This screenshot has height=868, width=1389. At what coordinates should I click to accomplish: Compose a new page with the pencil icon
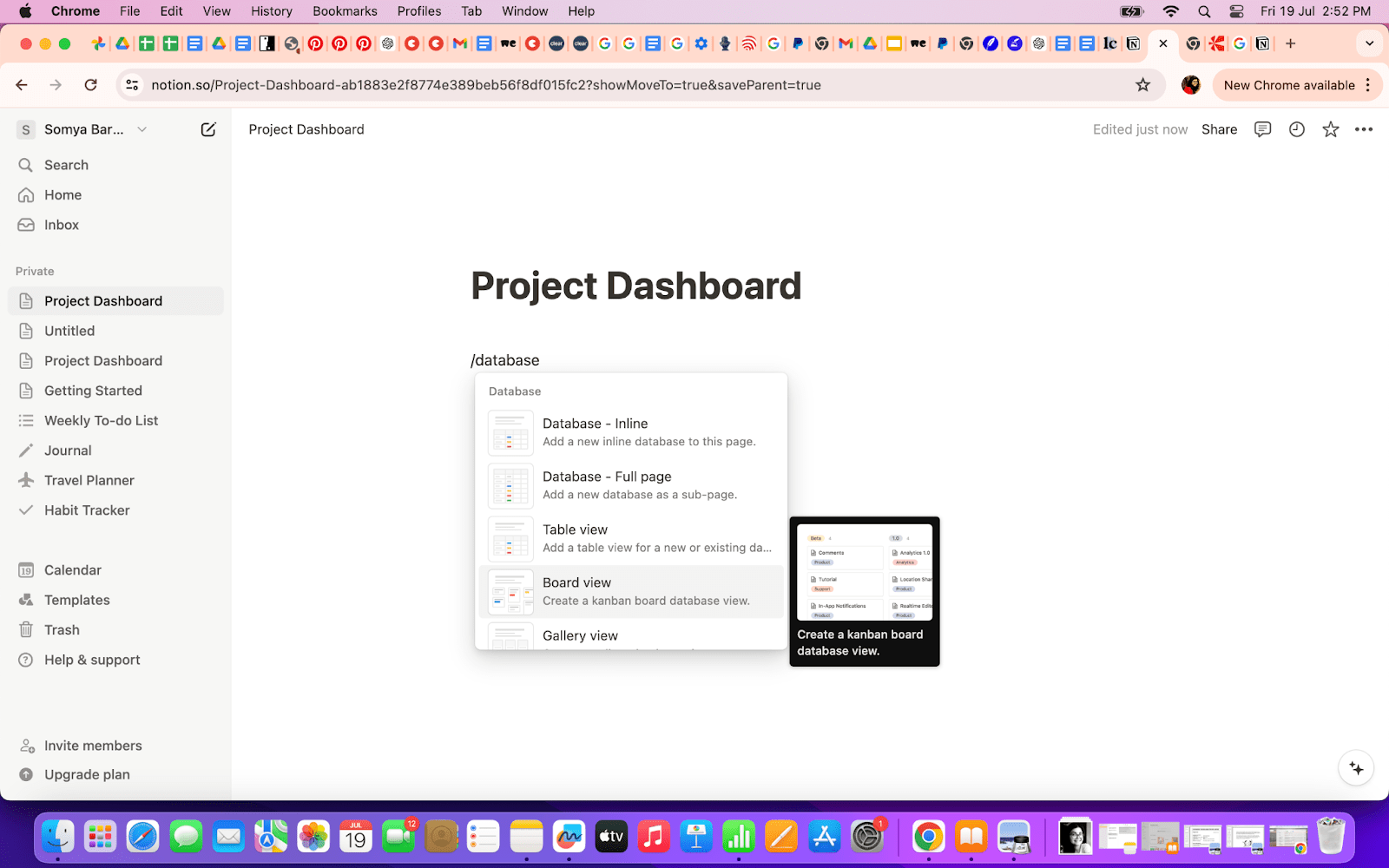coord(208,128)
